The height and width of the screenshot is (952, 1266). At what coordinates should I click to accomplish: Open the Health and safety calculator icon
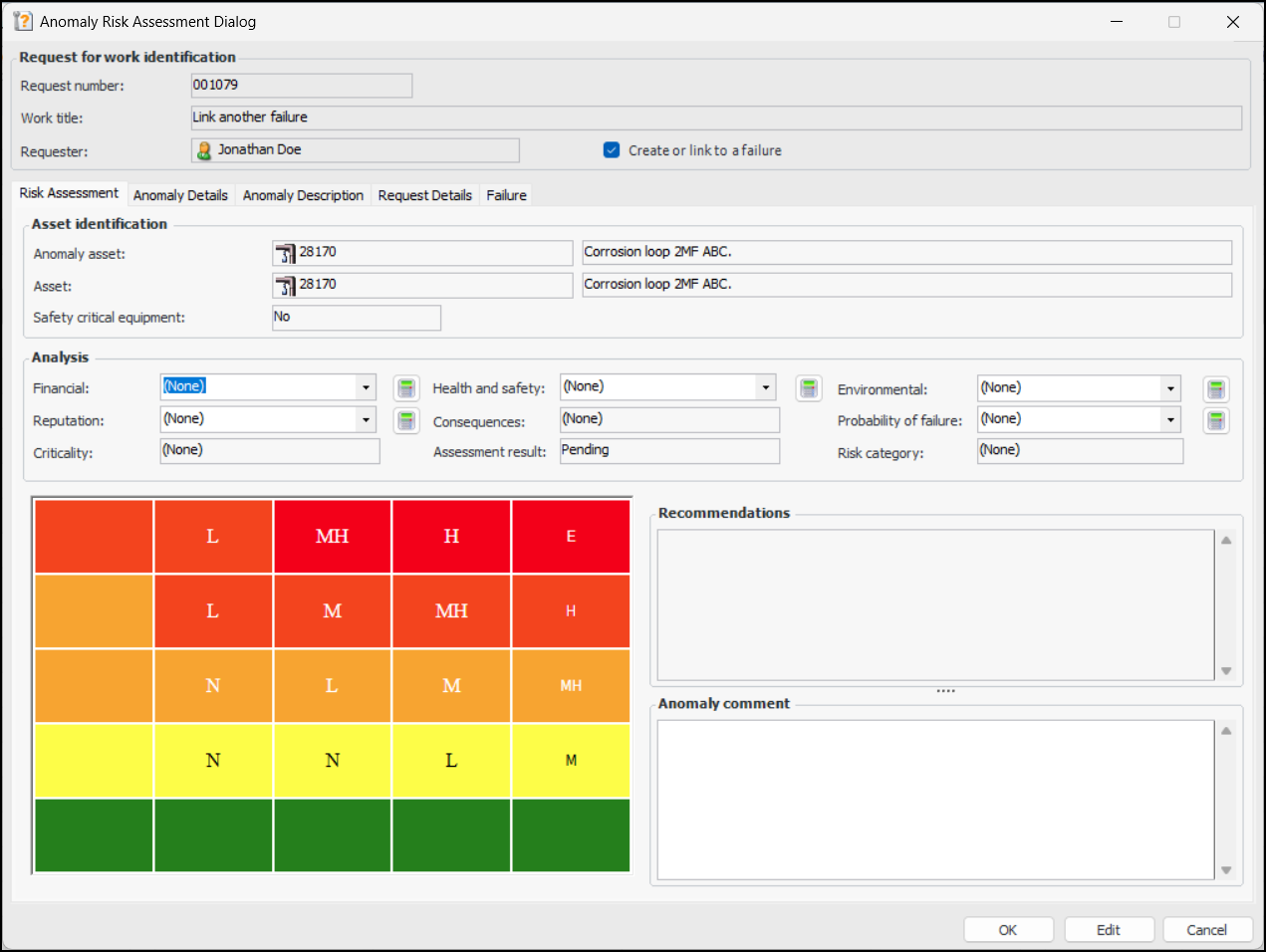point(809,388)
